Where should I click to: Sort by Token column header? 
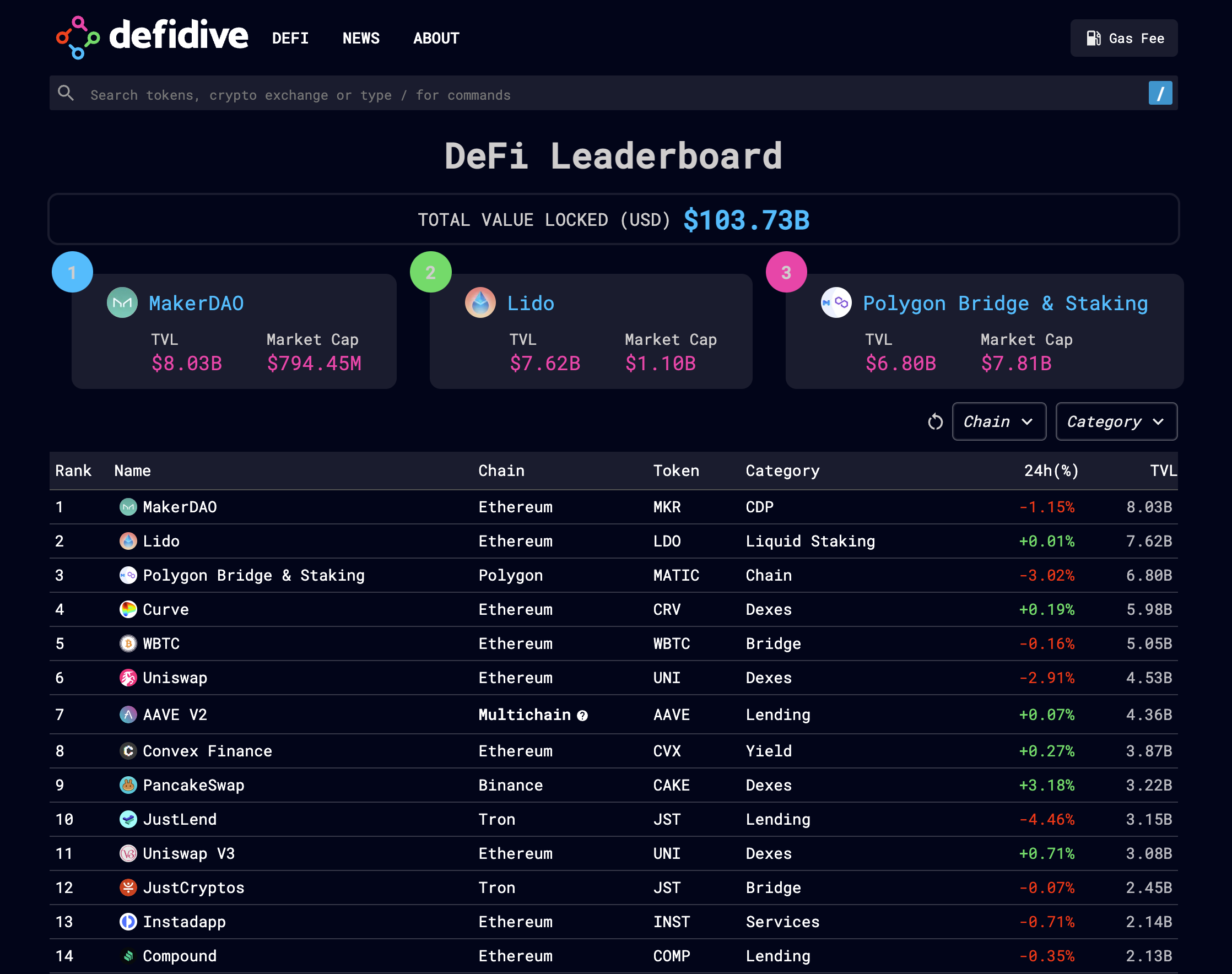(x=676, y=470)
